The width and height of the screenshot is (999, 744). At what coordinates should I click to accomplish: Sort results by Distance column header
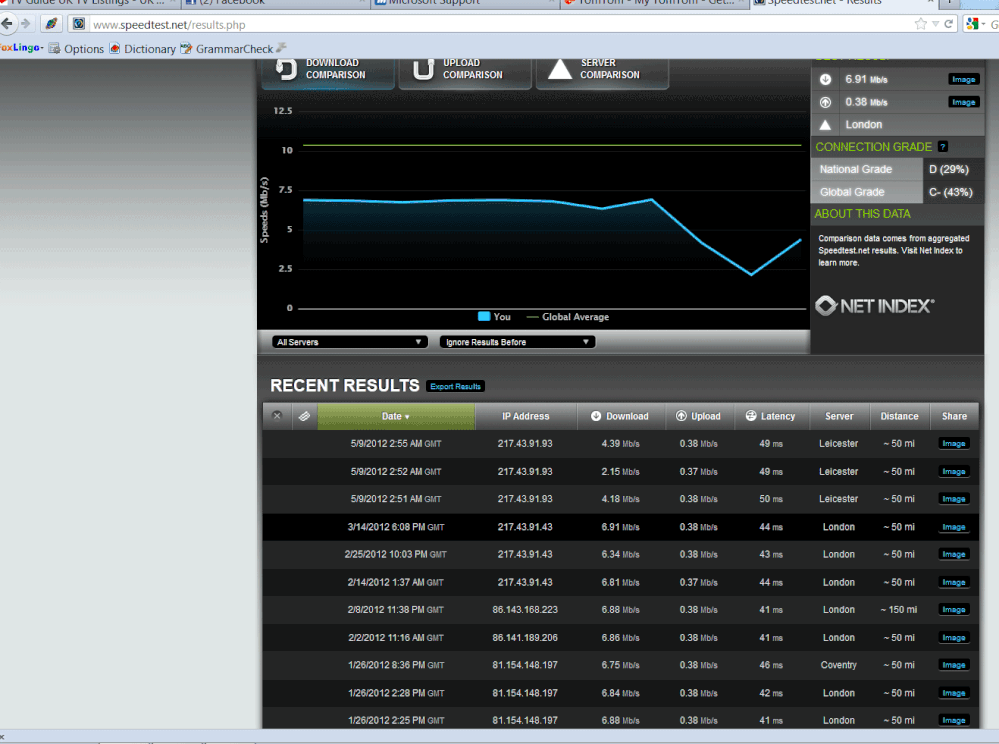(900, 416)
